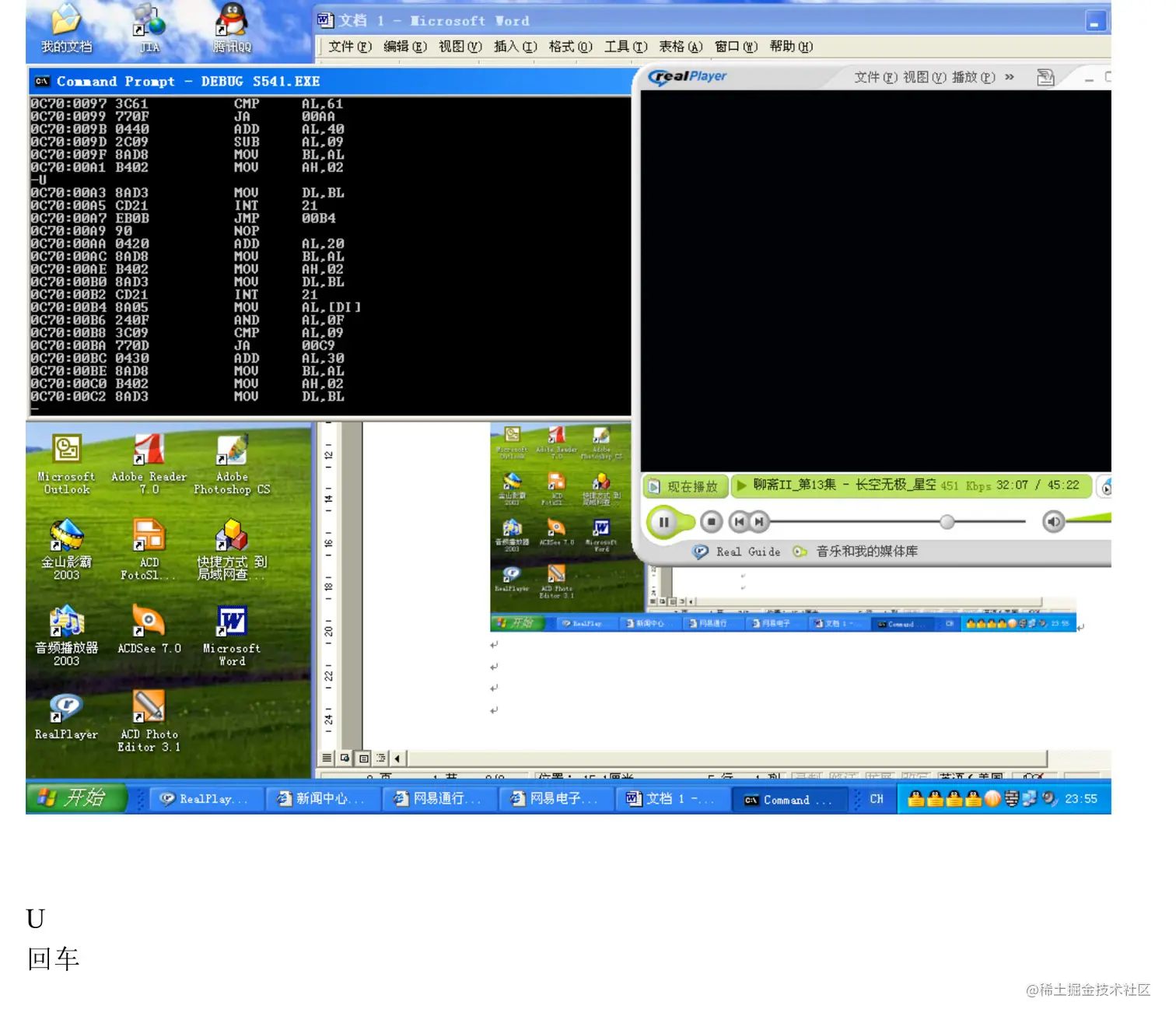
Task: Open Word 插入(I) menu
Action: click(516, 47)
